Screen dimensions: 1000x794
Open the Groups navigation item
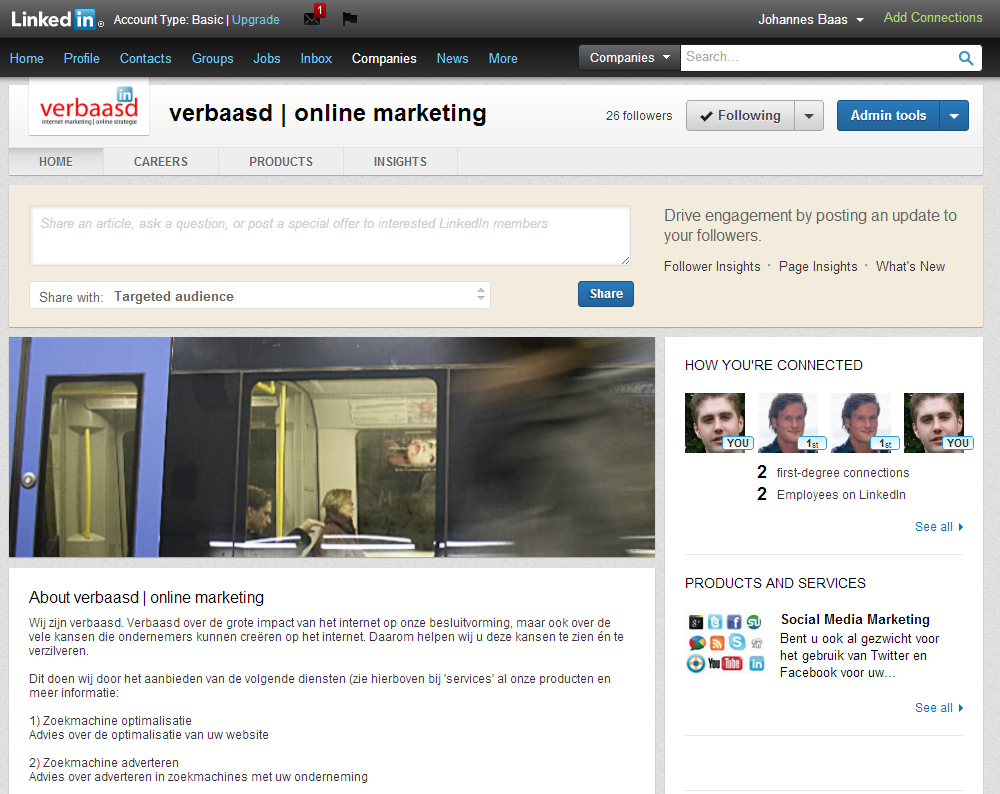[212, 59]
